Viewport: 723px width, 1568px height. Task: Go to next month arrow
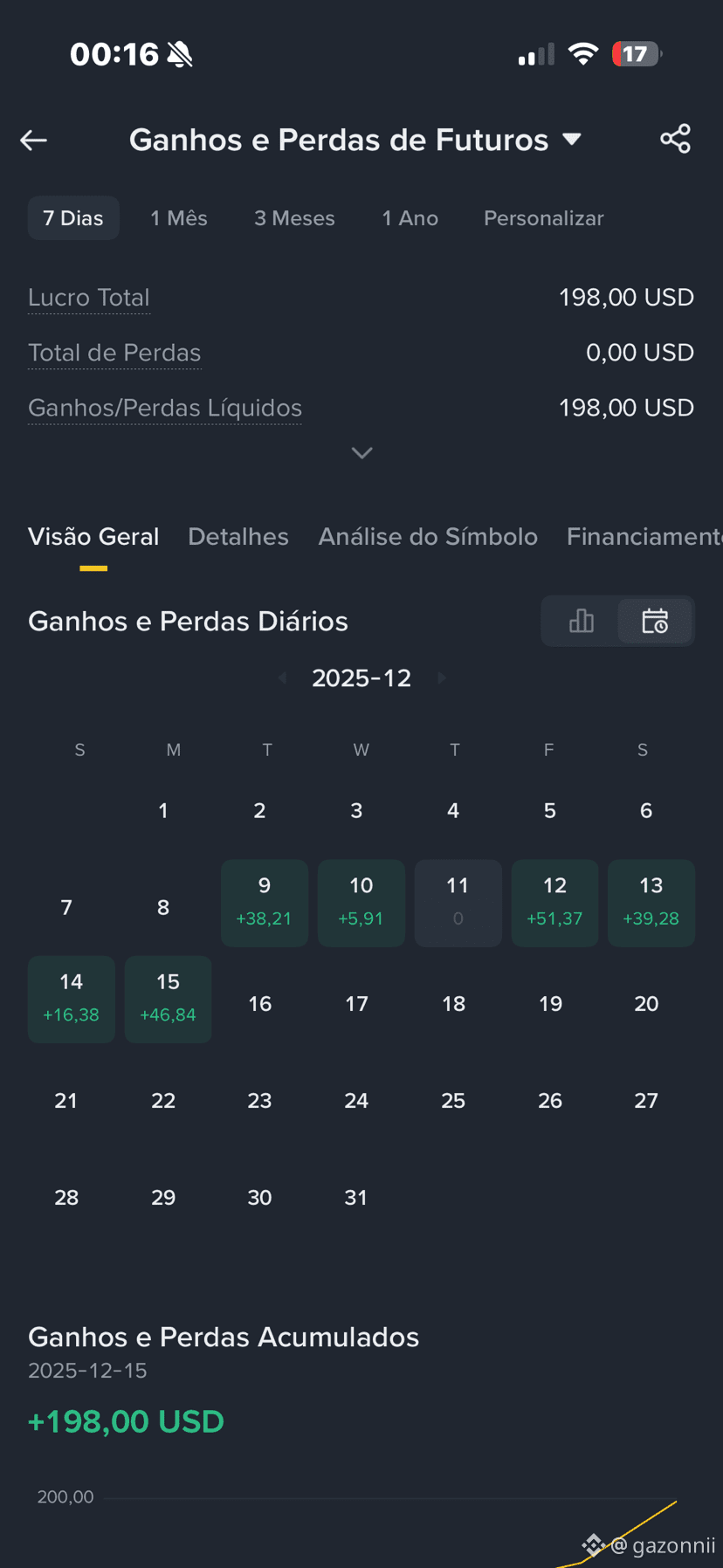441,677
